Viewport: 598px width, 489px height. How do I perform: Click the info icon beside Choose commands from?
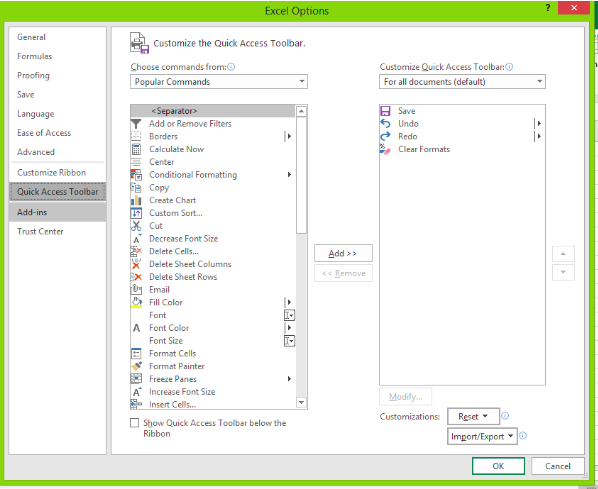231,67
